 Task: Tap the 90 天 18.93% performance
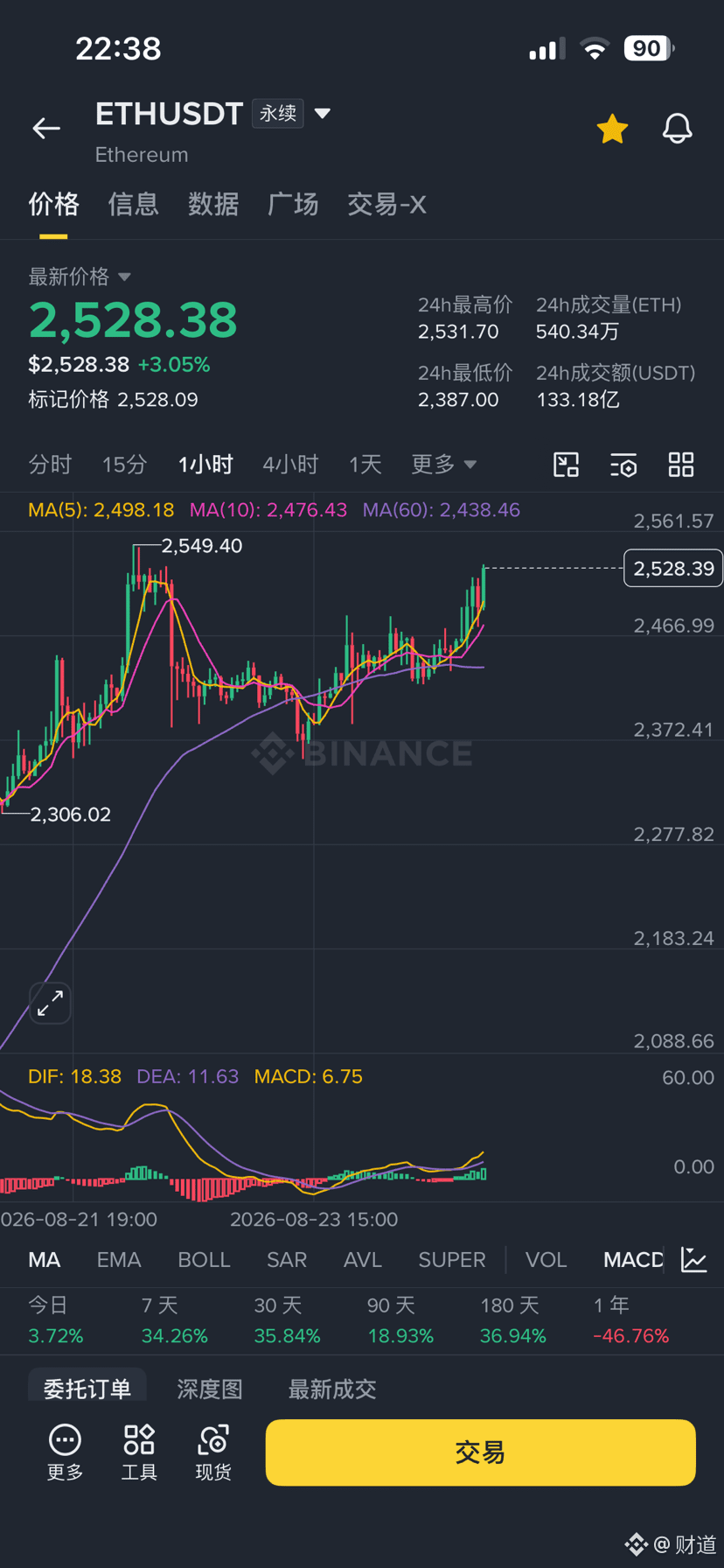click(x=400, y=1320)
